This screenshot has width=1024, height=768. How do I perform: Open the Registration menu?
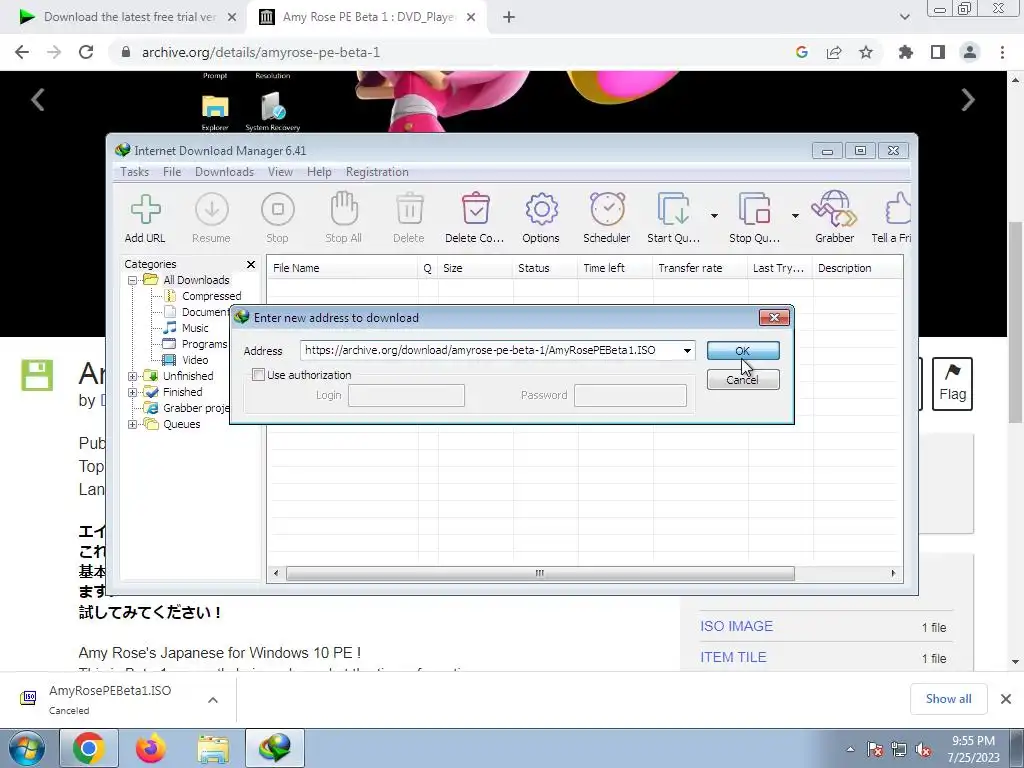(377, 172)
